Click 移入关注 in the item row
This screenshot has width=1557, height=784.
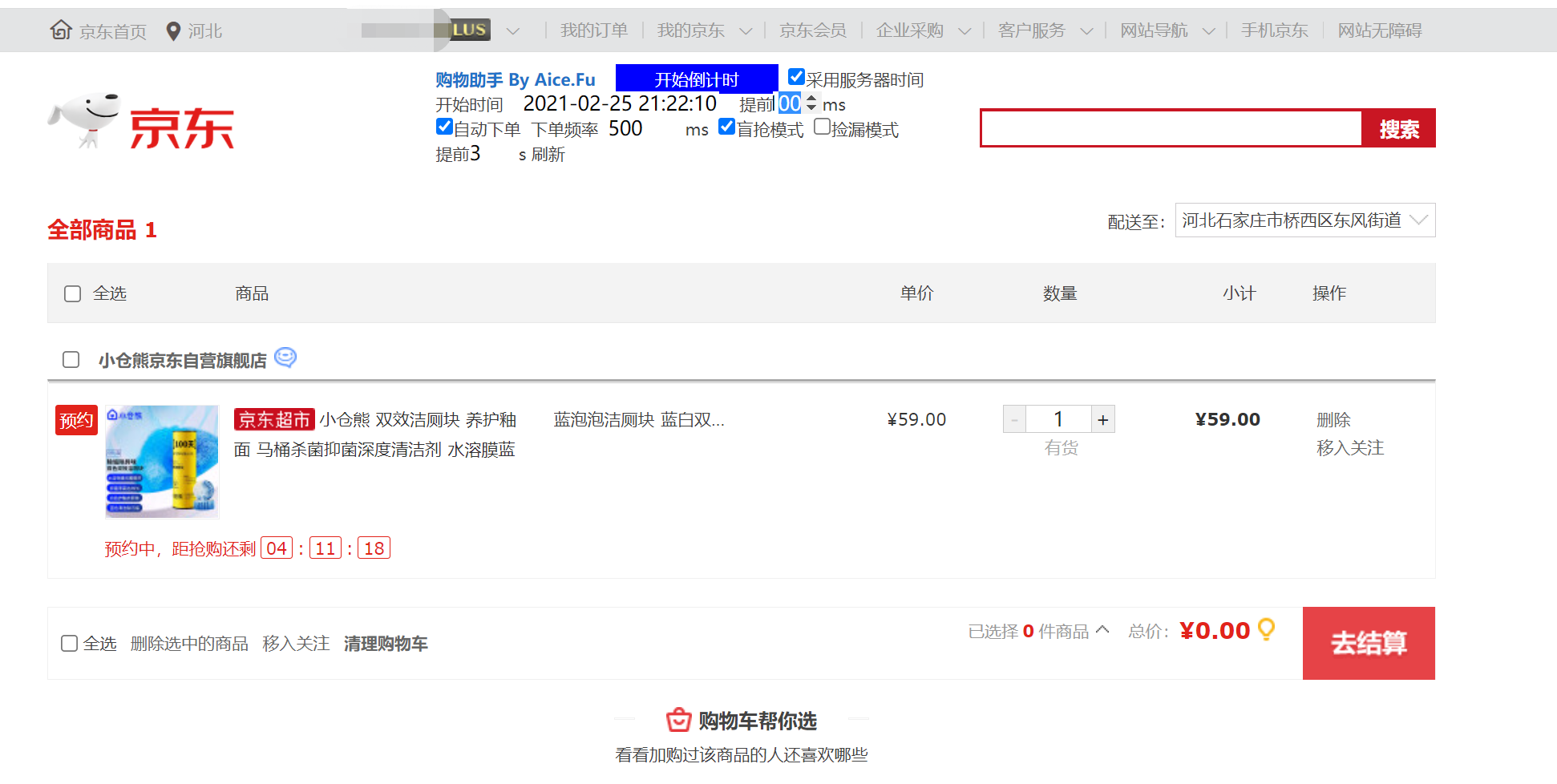click(1350, 447)
